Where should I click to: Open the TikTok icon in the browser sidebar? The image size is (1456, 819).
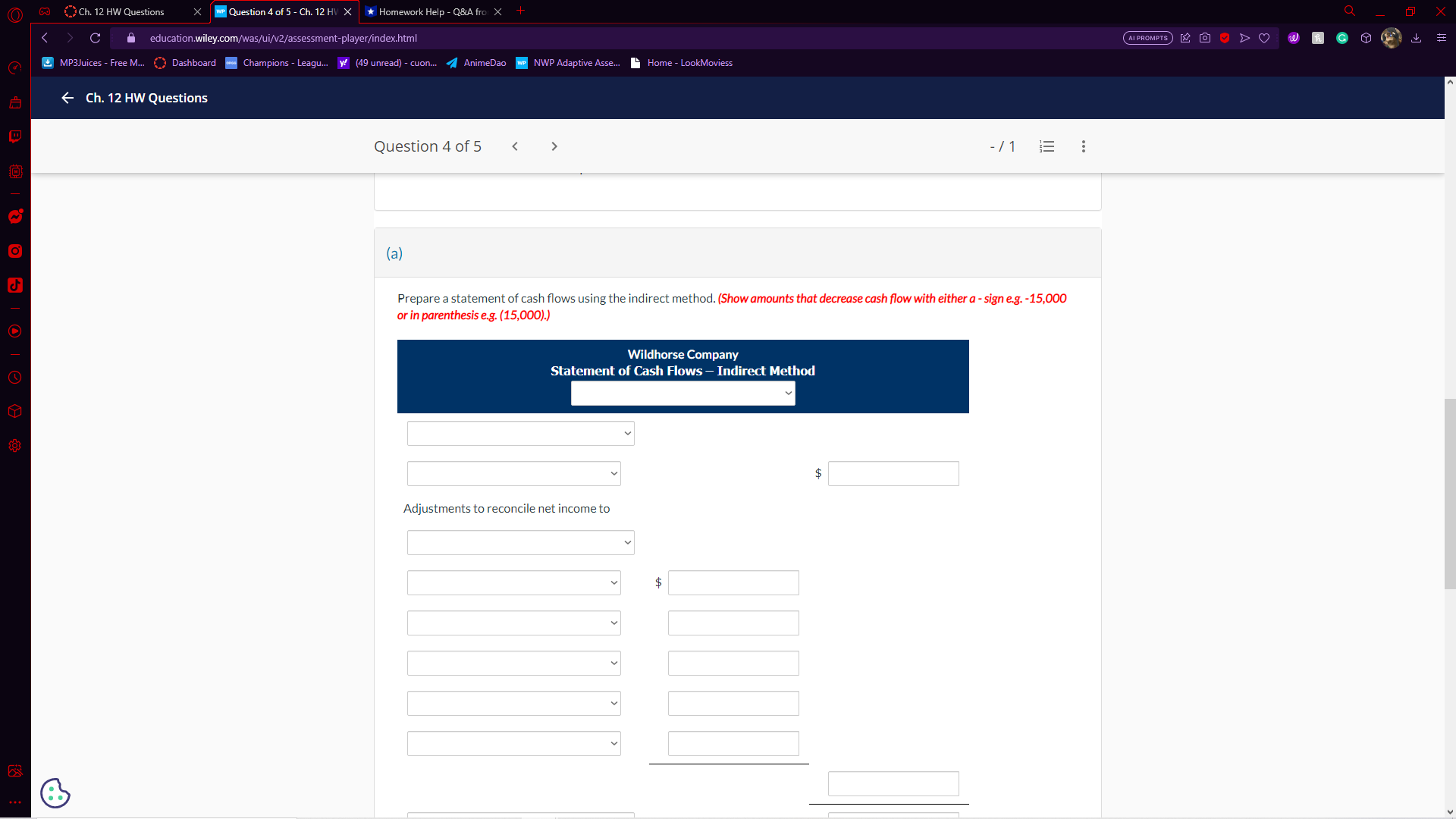(14, 285)
